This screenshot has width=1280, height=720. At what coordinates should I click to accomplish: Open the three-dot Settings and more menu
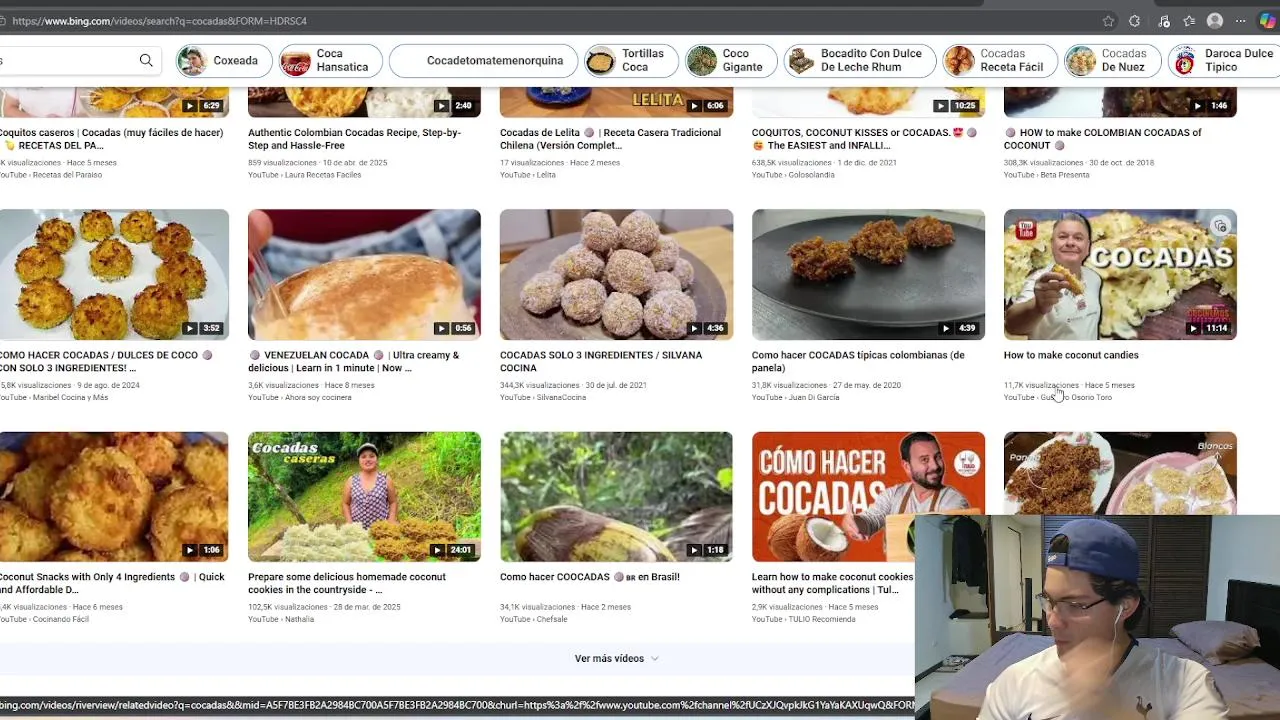pos(1241,21)
